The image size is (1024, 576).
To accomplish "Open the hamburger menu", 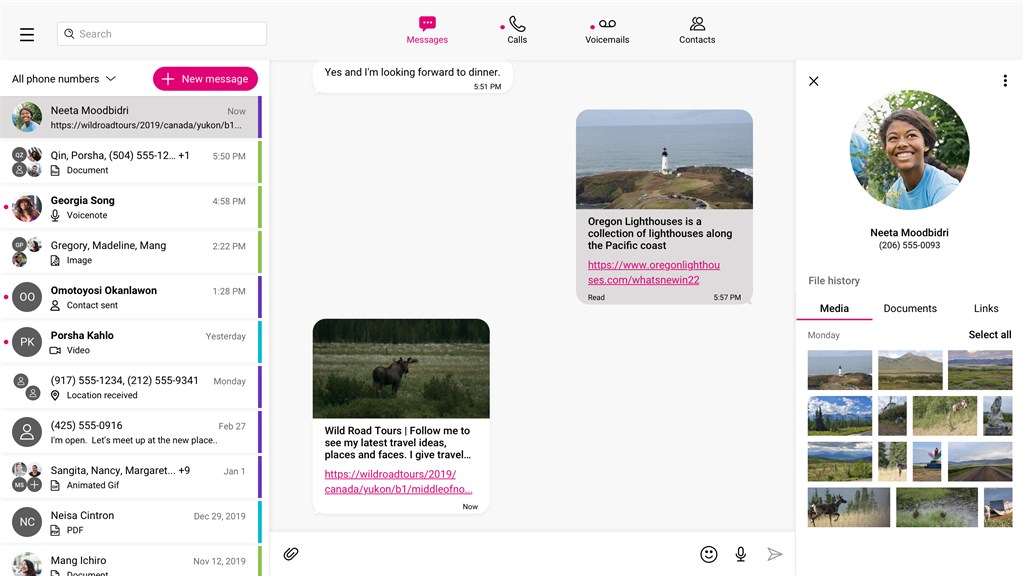I will (27, 35).
